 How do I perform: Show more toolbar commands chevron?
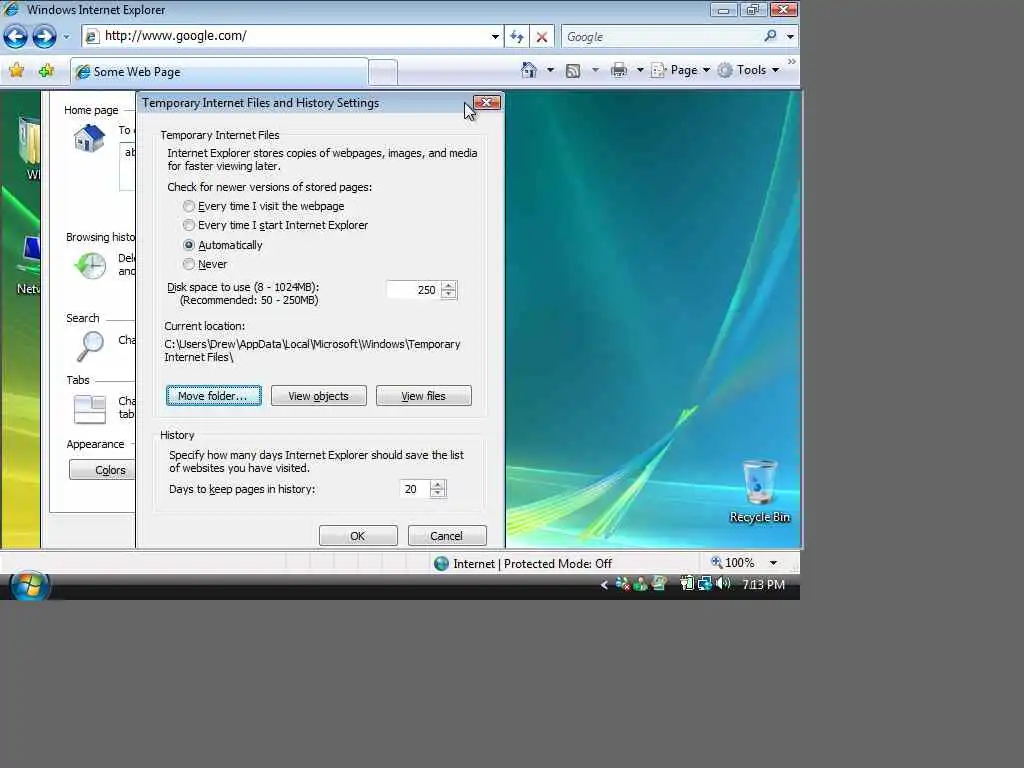tap(792, 62)
